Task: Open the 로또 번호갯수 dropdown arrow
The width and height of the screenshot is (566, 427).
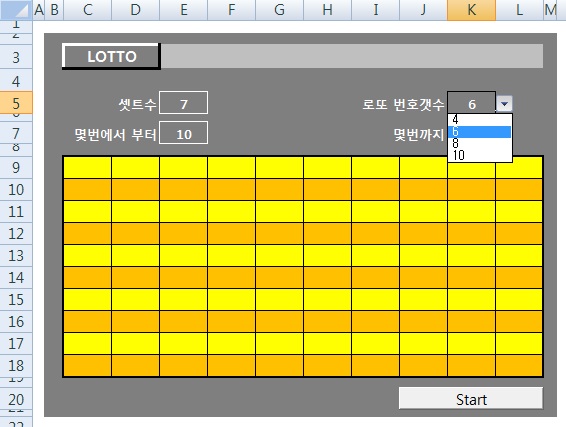Action: pos(504,104)
